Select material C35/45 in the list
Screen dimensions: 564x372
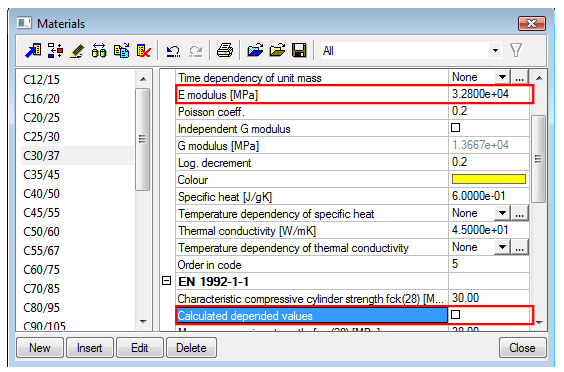pos(41,175)
